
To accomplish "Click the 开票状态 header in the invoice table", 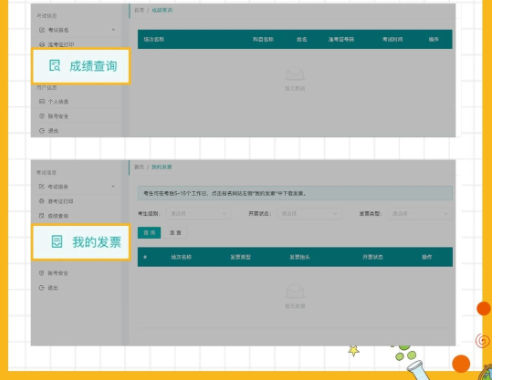I will pyautogui.click(x=373, y=257).
